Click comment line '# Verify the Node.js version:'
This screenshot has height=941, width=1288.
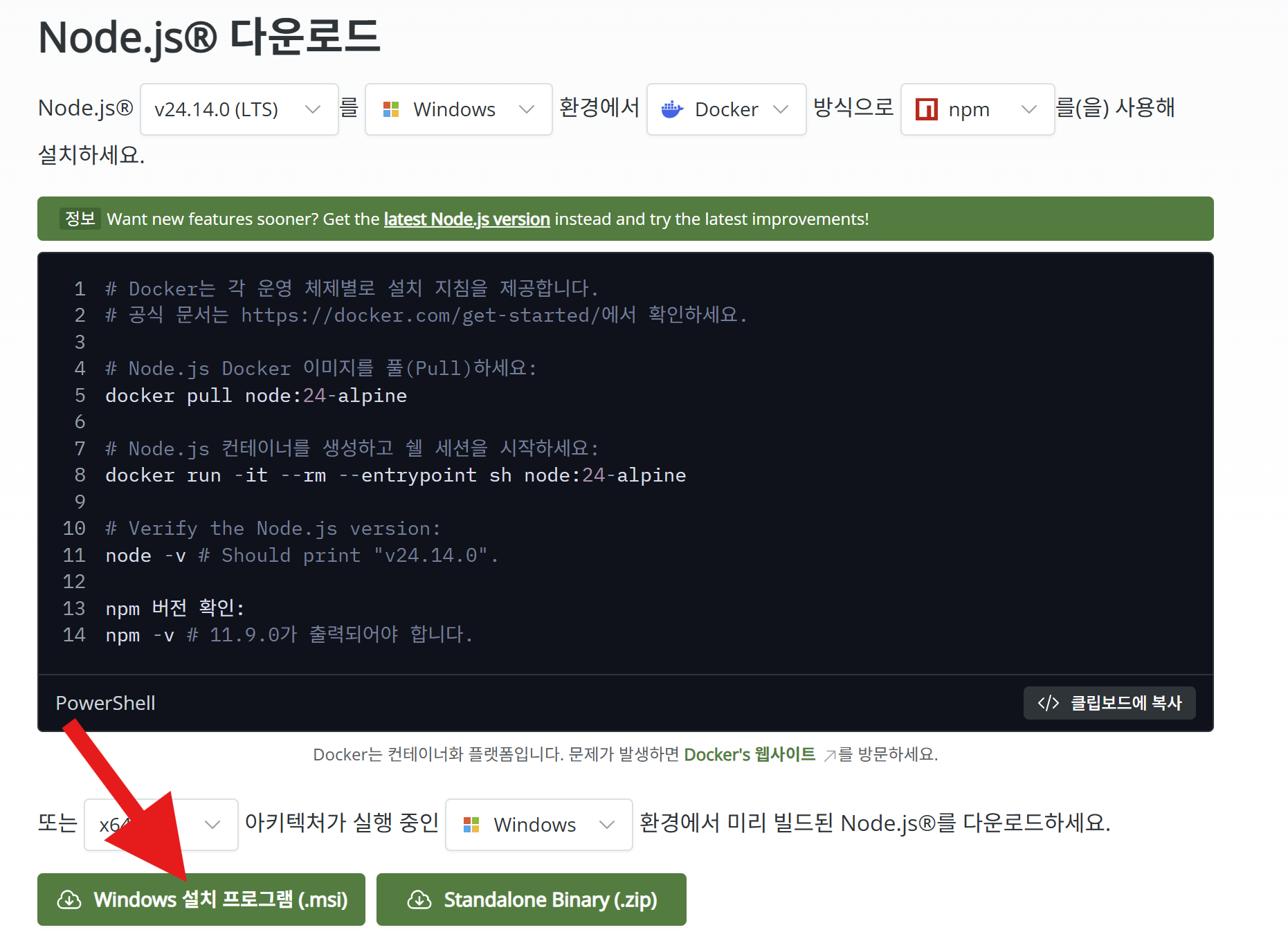click(273, 529)
